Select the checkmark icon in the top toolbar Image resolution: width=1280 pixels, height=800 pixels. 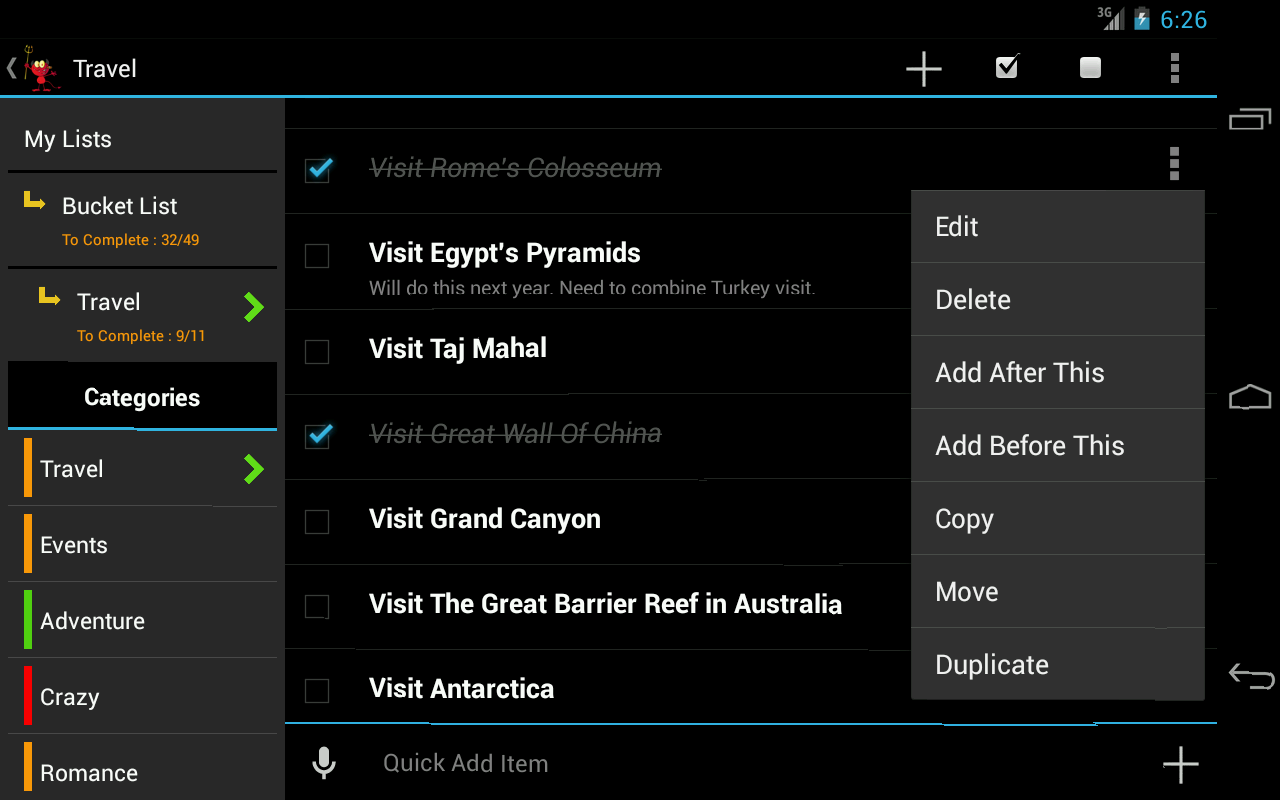click(x=1006, y=68)
